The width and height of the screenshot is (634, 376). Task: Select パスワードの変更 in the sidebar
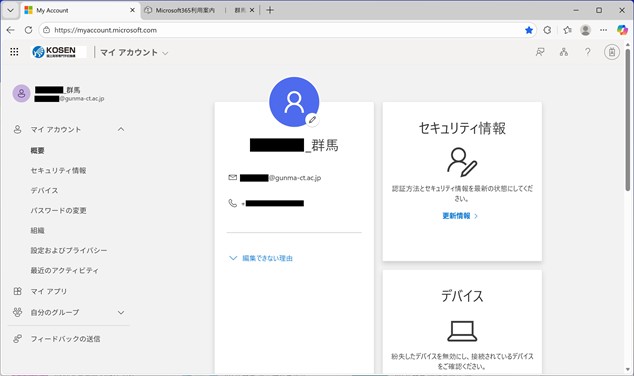pos(59,211)
